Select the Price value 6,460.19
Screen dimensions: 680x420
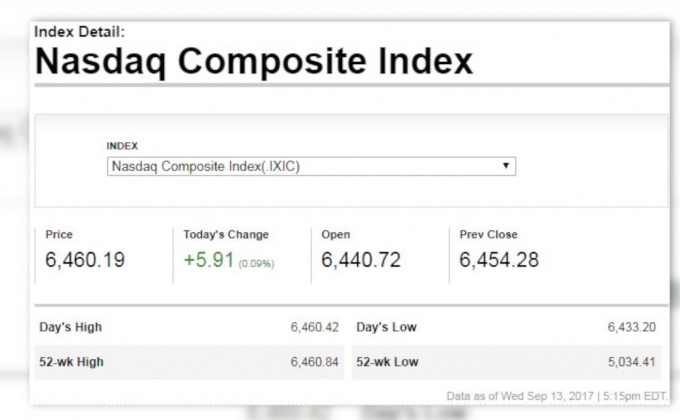pyautogui.click(x=85, y=261)
